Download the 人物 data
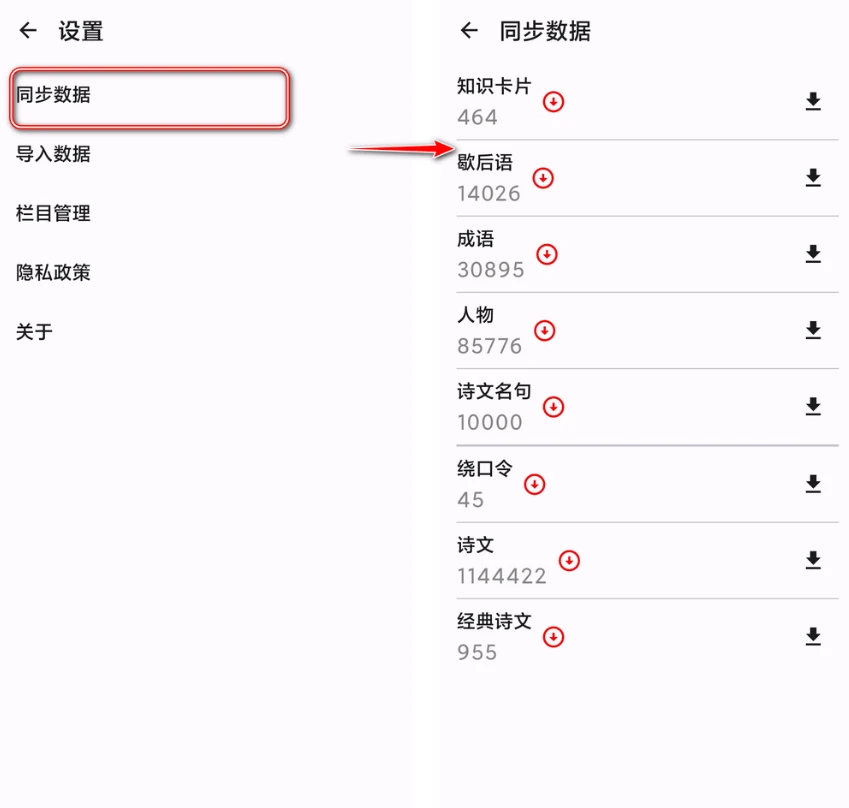Screen dimensions: 849x808 [x=813, y=330]
